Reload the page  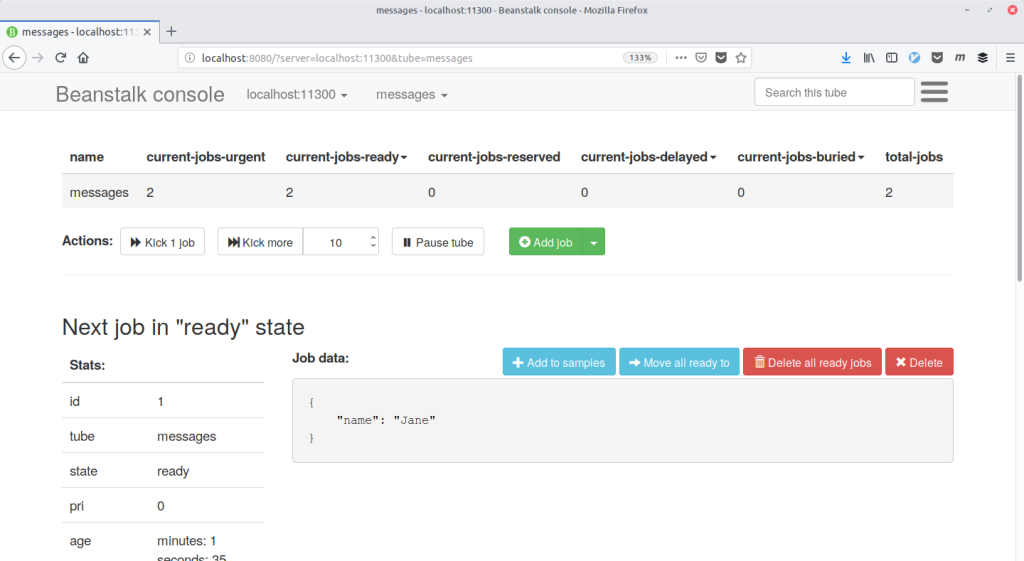coord(61,57)
